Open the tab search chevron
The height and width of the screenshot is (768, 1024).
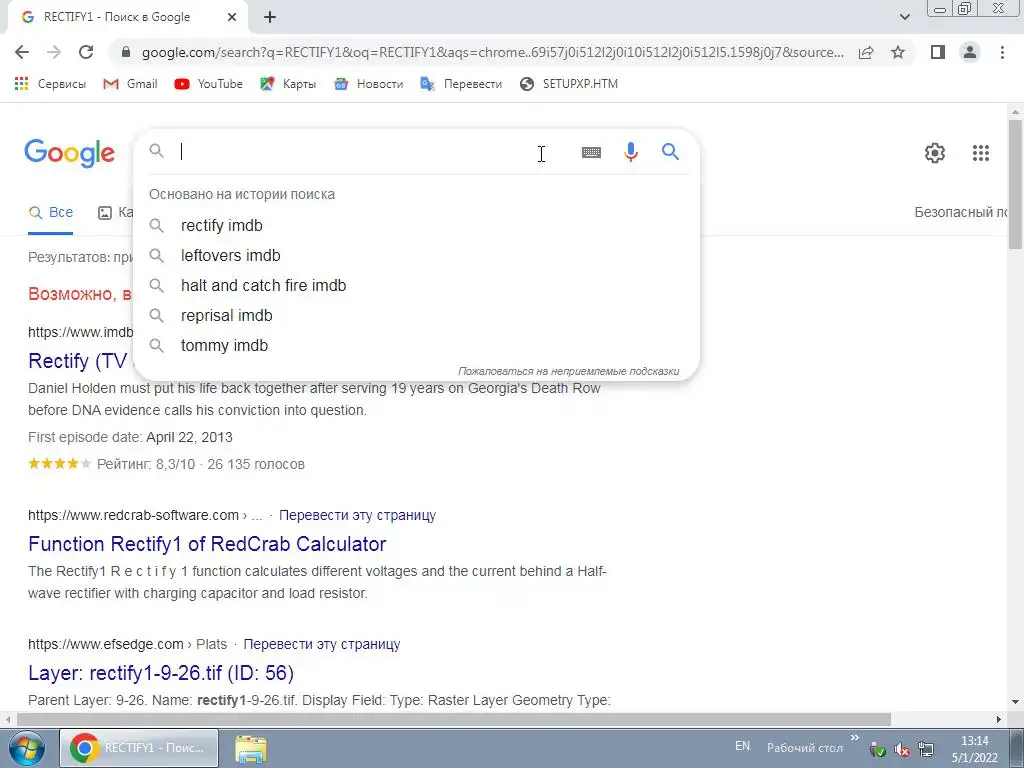click(904, 17)
